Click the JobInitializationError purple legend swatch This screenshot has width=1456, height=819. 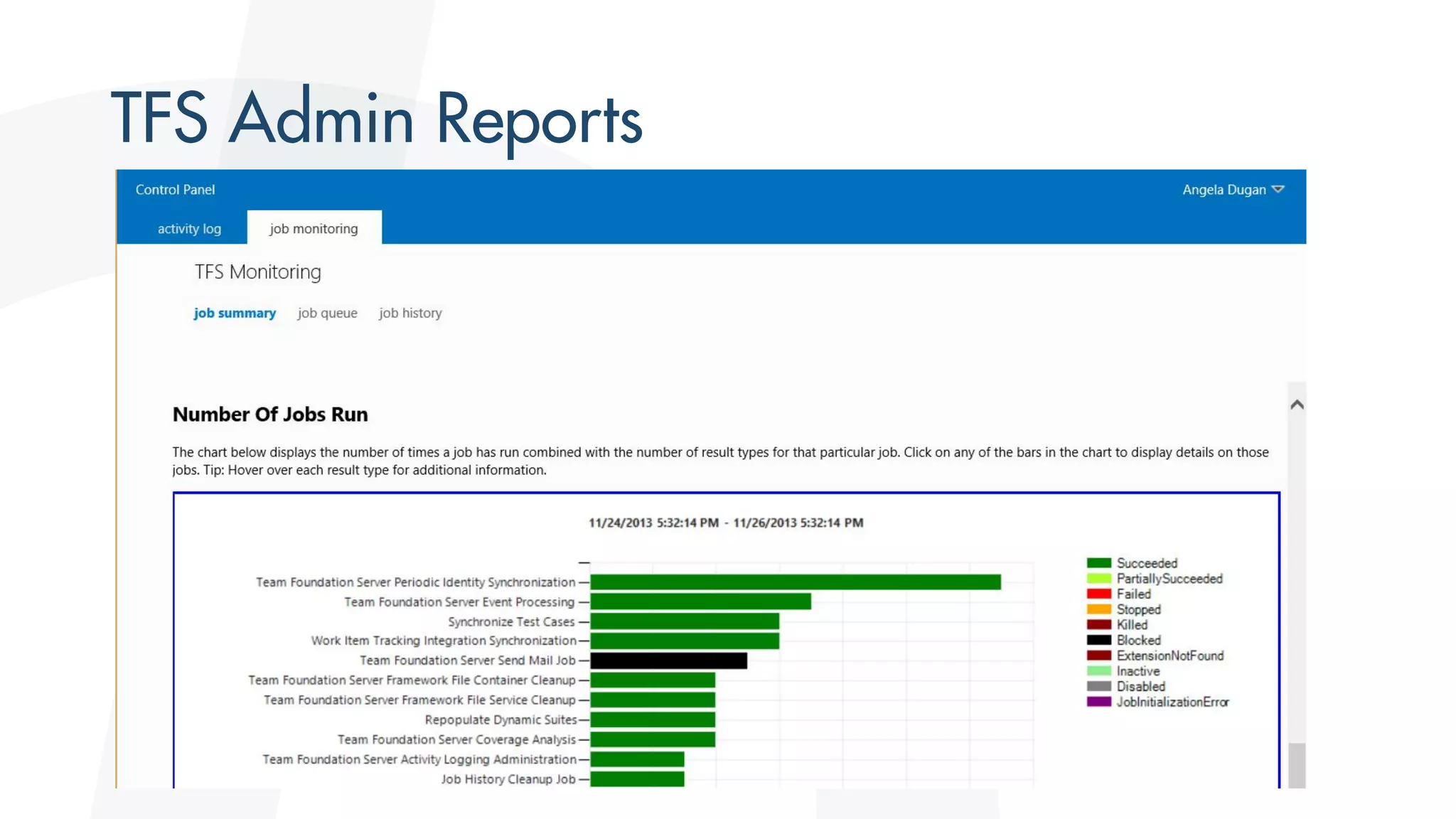[x=1098, y=702]
